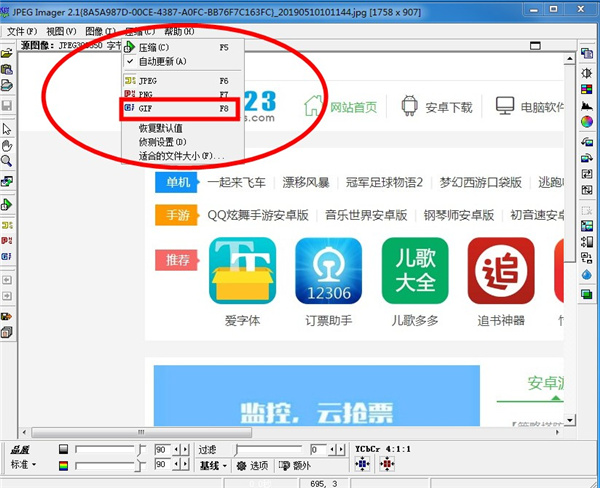Click the flip horizontal icon on right toolbar
This screenshot has height=488, width=600.
(587, 174)
